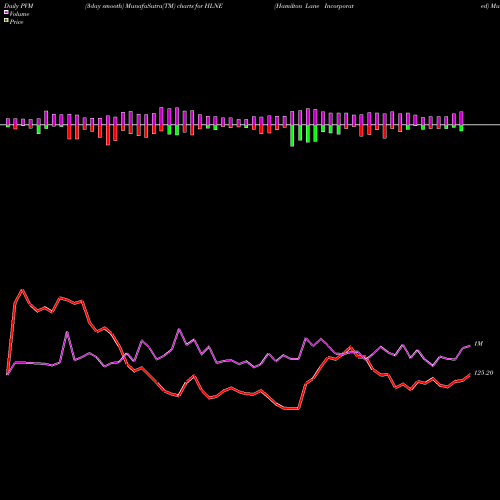The image size is (500, 500).
Task: Click the 'MunafaSutra(TM) charts for HLNE' heading
Action: (x=173, y=6)
